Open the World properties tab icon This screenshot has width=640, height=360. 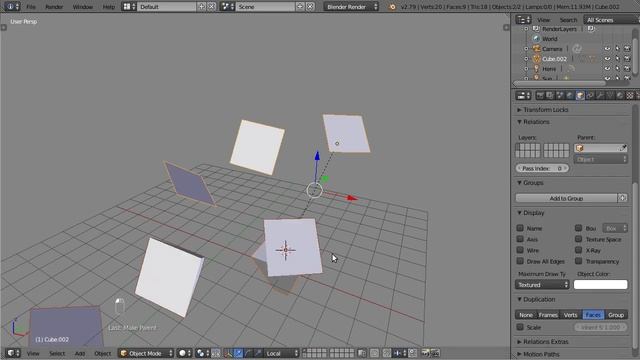570,96
